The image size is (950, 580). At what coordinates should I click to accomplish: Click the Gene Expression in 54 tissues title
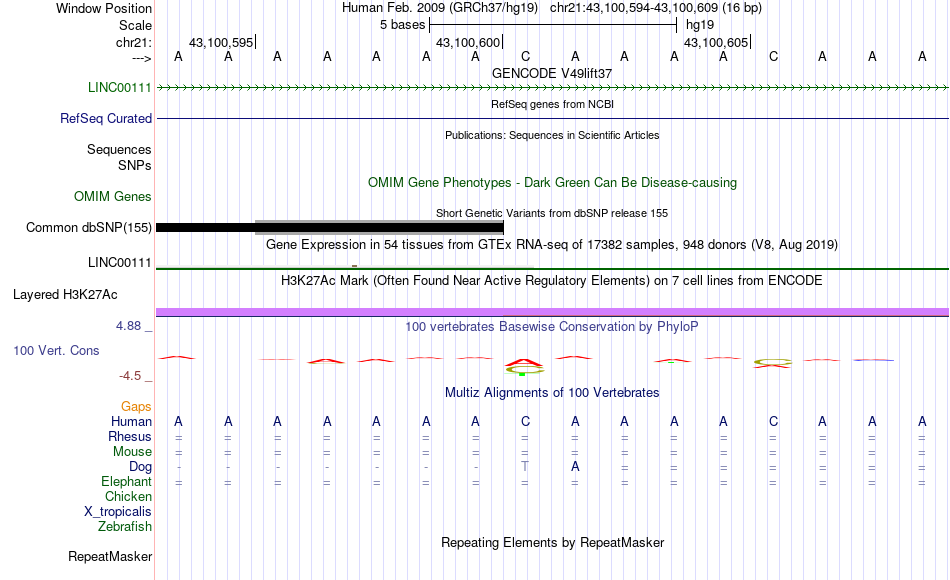(x=552, y=245)
